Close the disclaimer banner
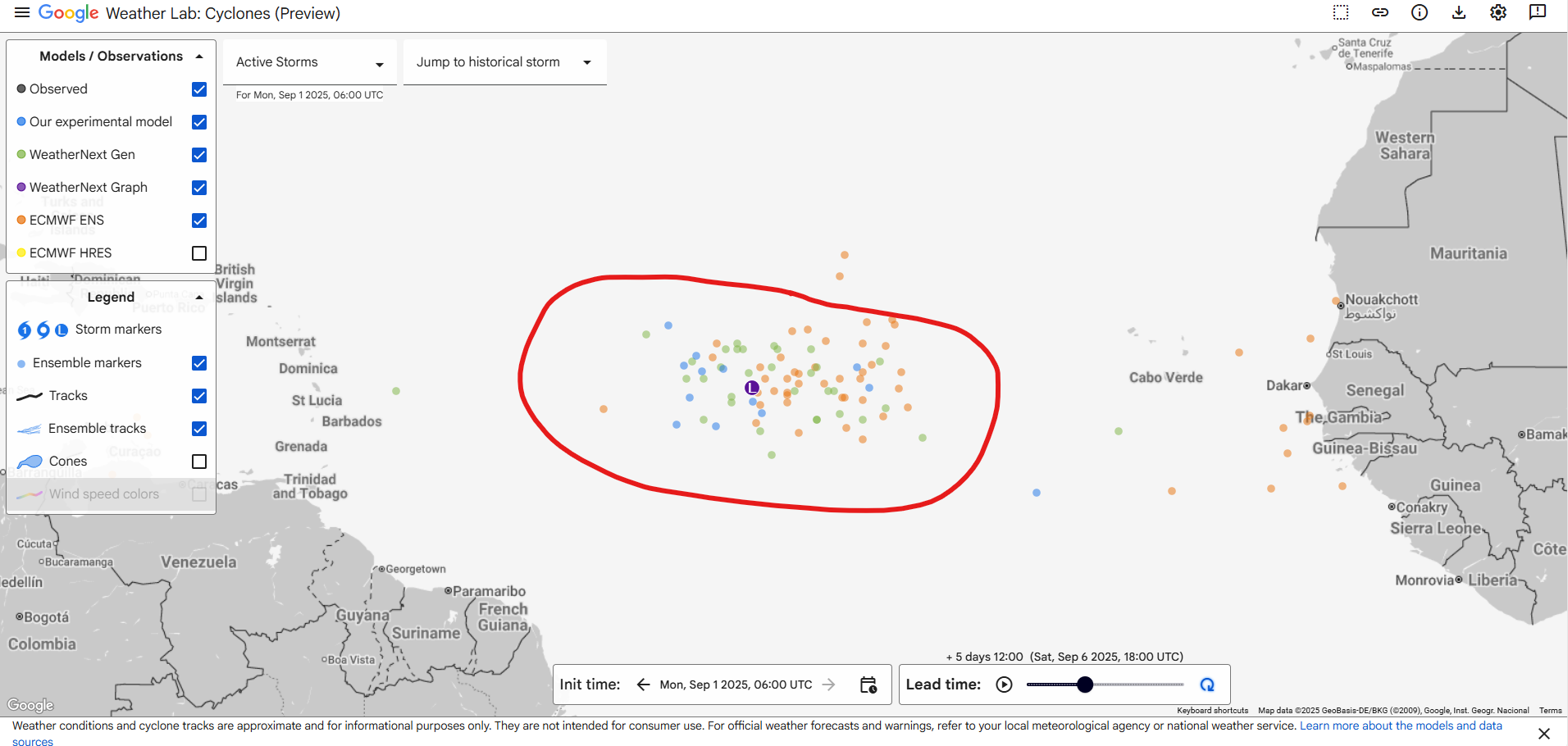 click(x=1544, y=734)
